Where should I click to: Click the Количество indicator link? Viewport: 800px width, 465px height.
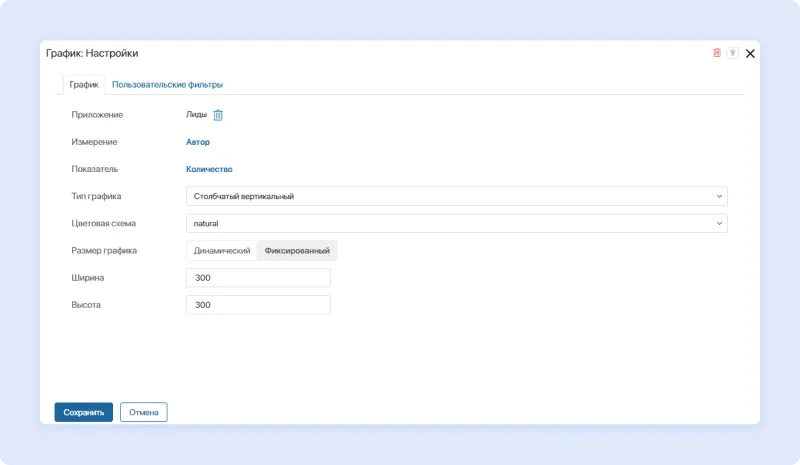pyautogui.click(x=209, y=169)
